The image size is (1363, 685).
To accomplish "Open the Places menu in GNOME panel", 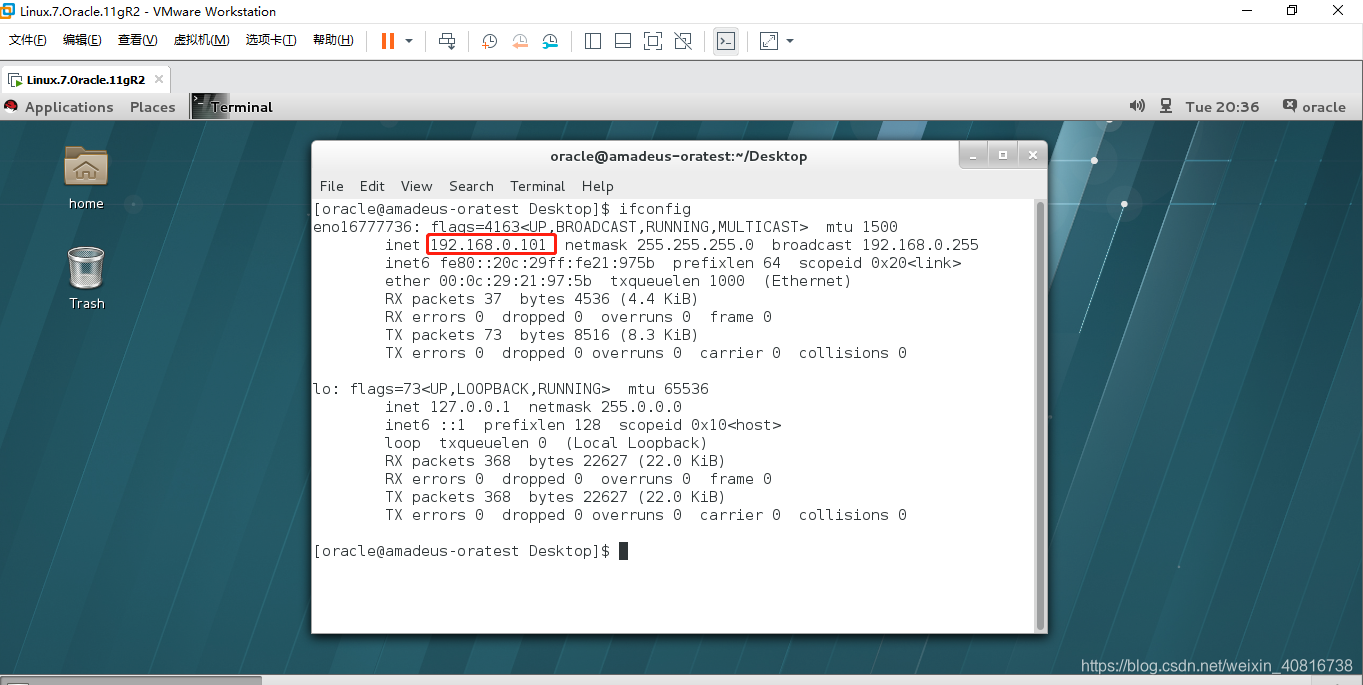I will pos(152,107).
